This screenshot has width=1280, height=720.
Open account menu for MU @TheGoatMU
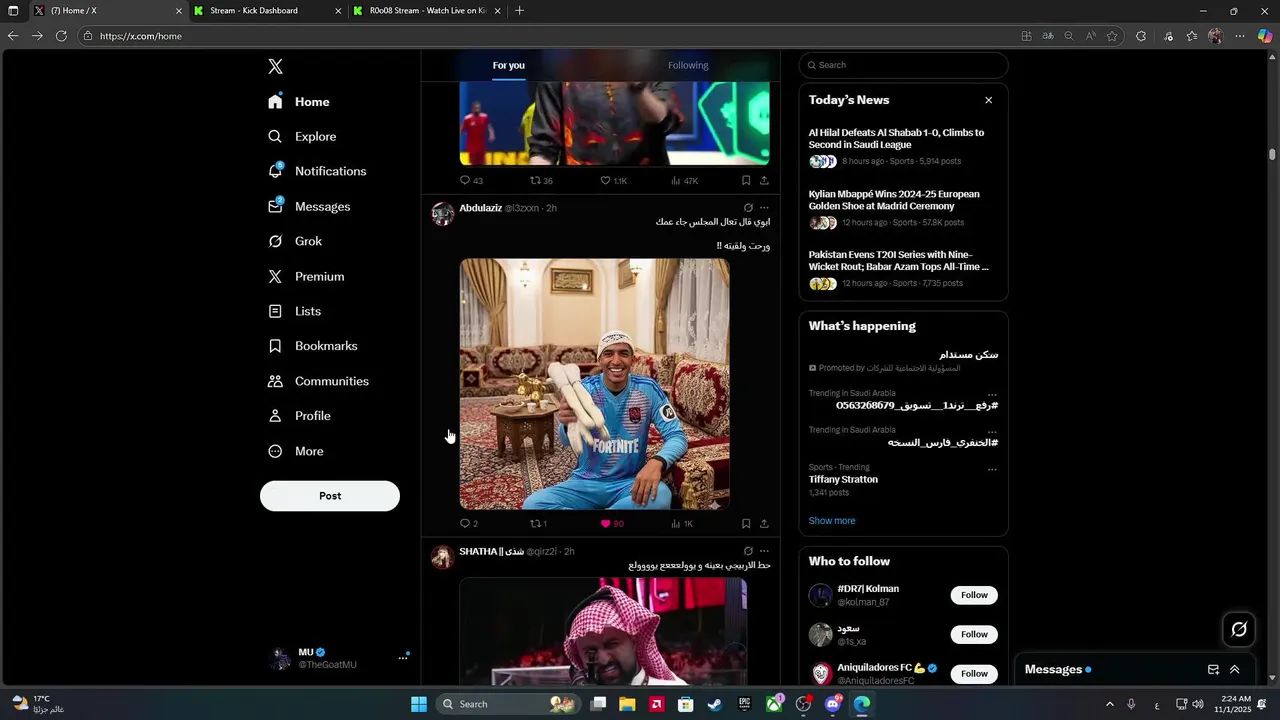coord(403,658)
